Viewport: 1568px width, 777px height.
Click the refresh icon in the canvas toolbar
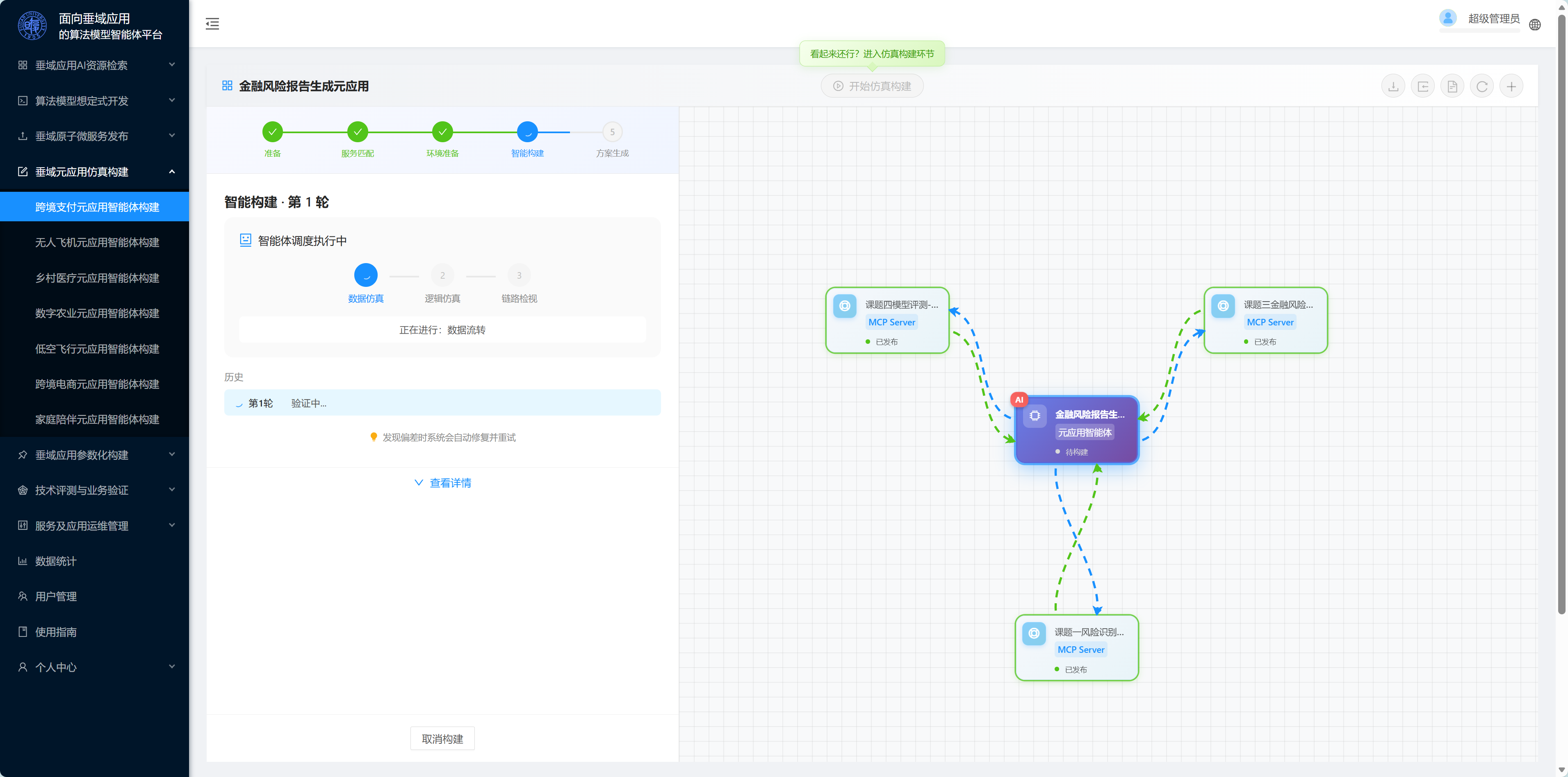click(x=1481, y=86)
